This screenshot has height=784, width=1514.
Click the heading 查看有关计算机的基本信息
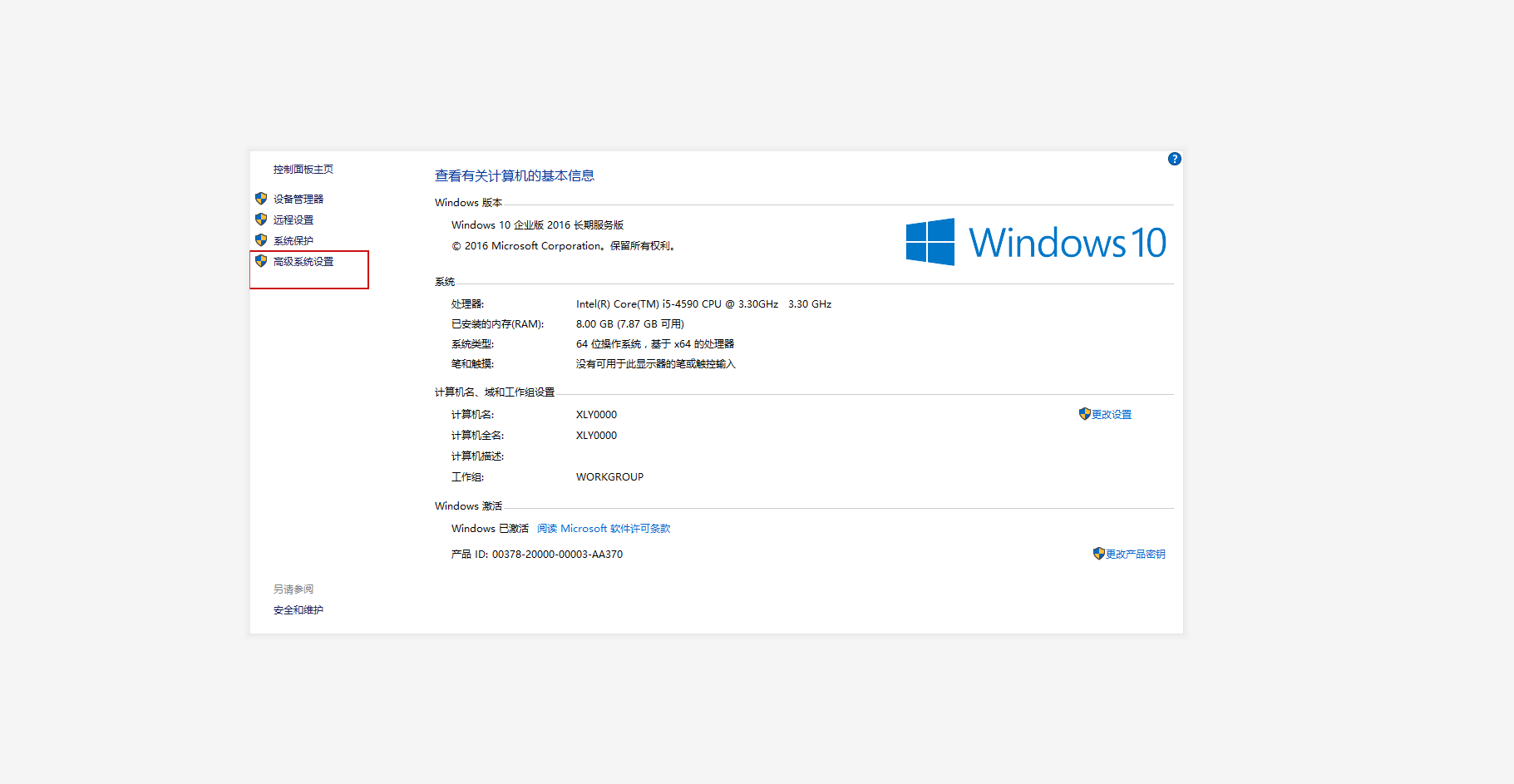pyautogui.click(x=515, y=176)
